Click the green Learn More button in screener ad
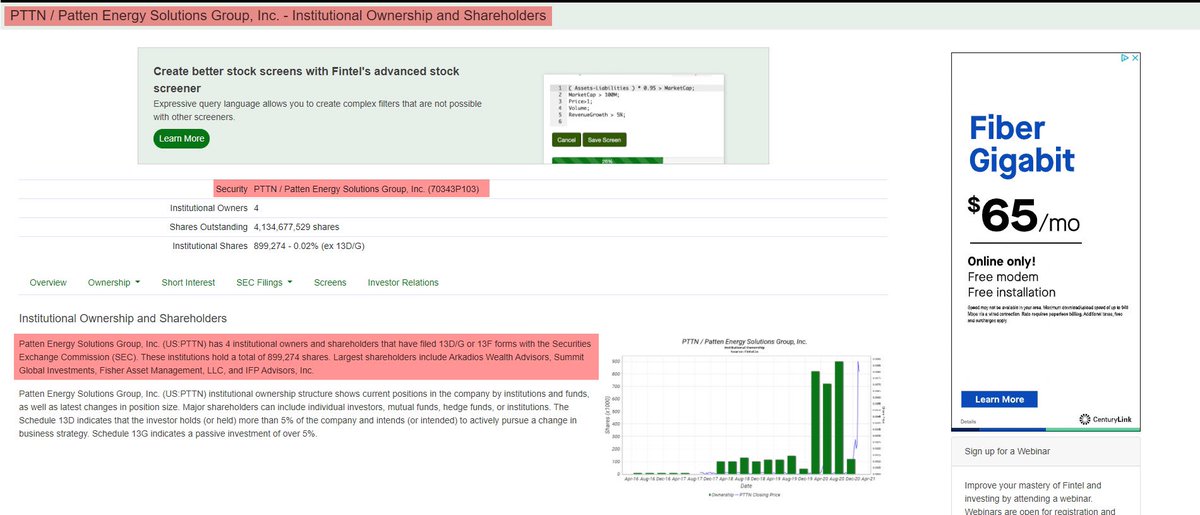 click(x=181, y=138)
